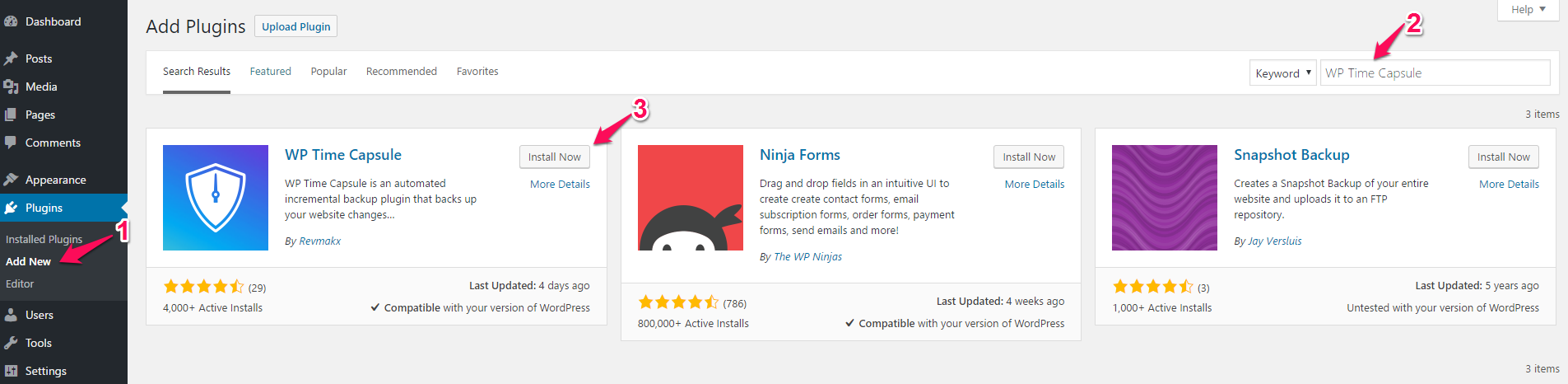Viewport: 1568px width, 384px height.
Task: Open Dashboard menu item
Action: click(x=63, y=21)
